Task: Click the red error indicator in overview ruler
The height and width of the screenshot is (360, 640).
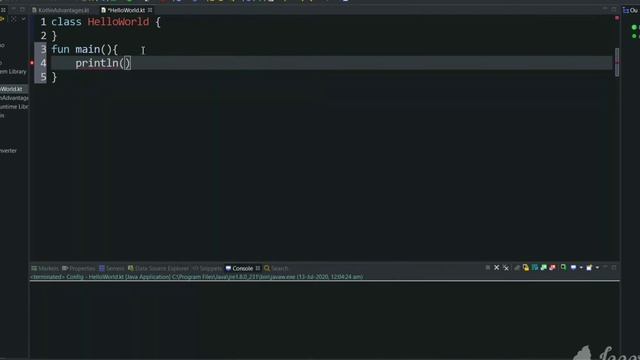Action: (x=617, y=18)
